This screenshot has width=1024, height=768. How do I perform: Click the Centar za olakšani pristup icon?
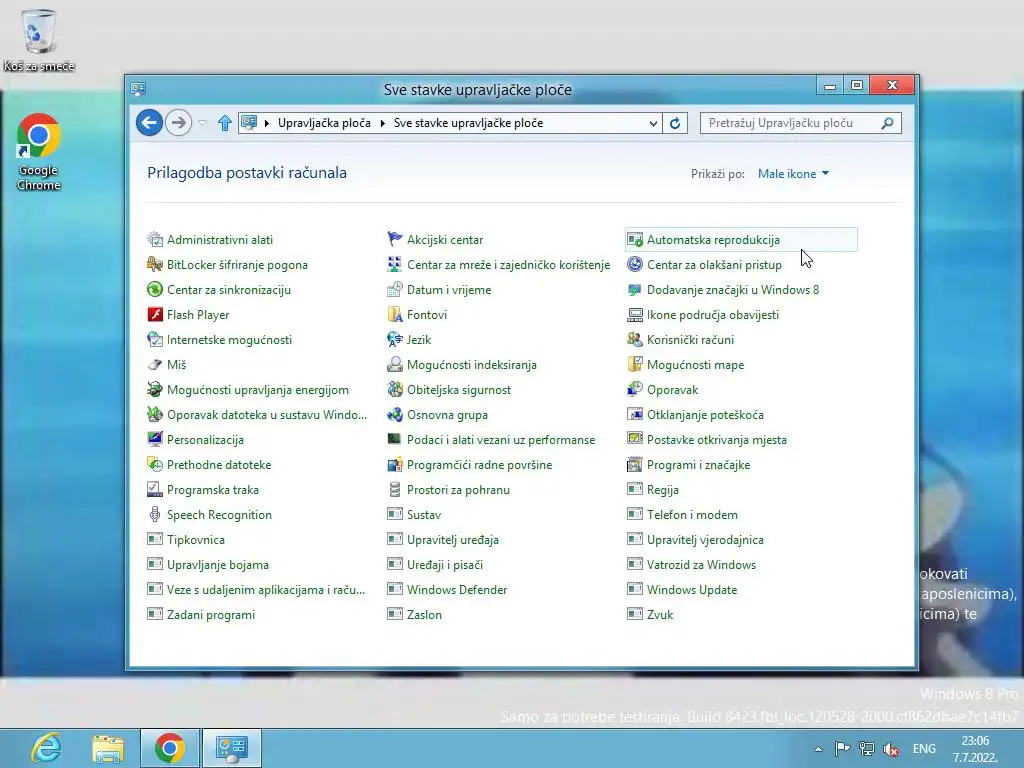click(635, 264)
